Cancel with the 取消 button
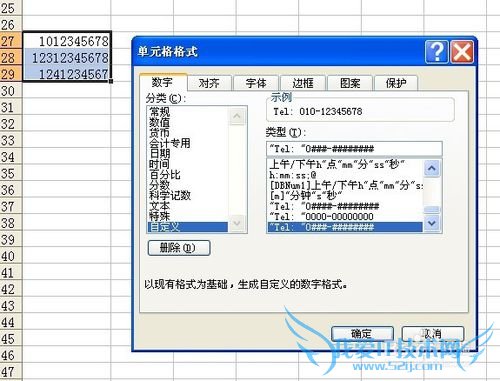Screen dimensions: 500x381 433,333
